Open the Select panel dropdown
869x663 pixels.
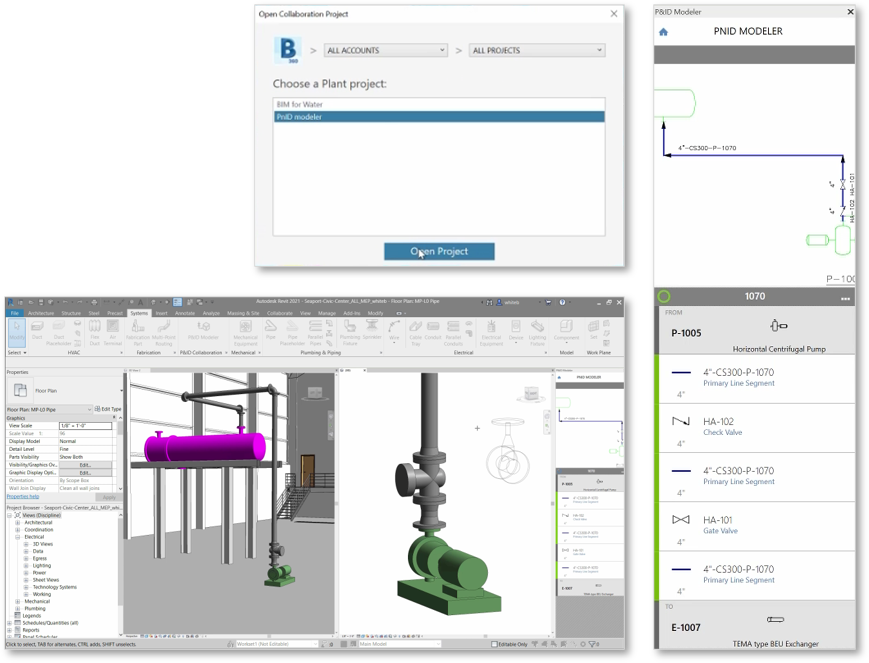pos(17,353)
